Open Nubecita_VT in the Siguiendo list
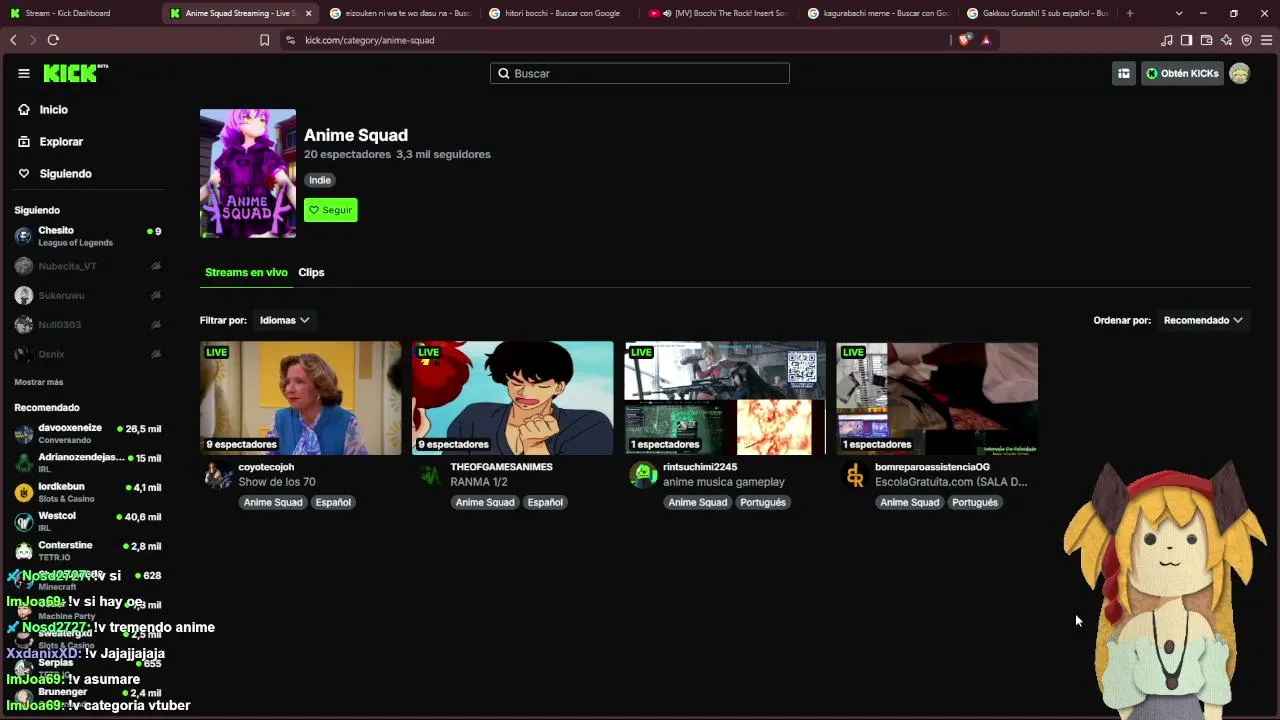Screen dimensions: 1280x720 tap(88, 266)
